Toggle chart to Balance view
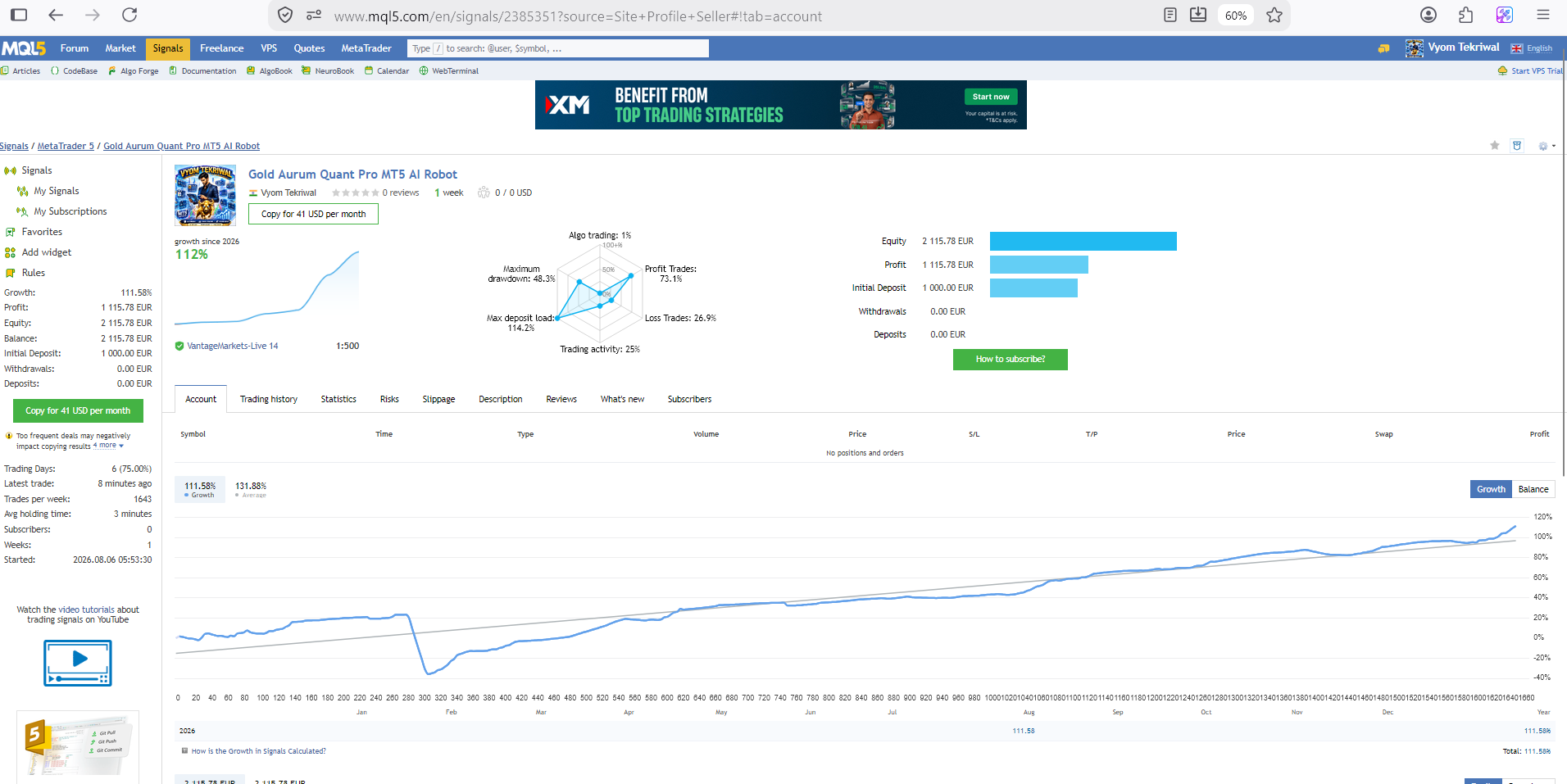This screenshot has height=784, width=1567. [x=1533, y=489]
